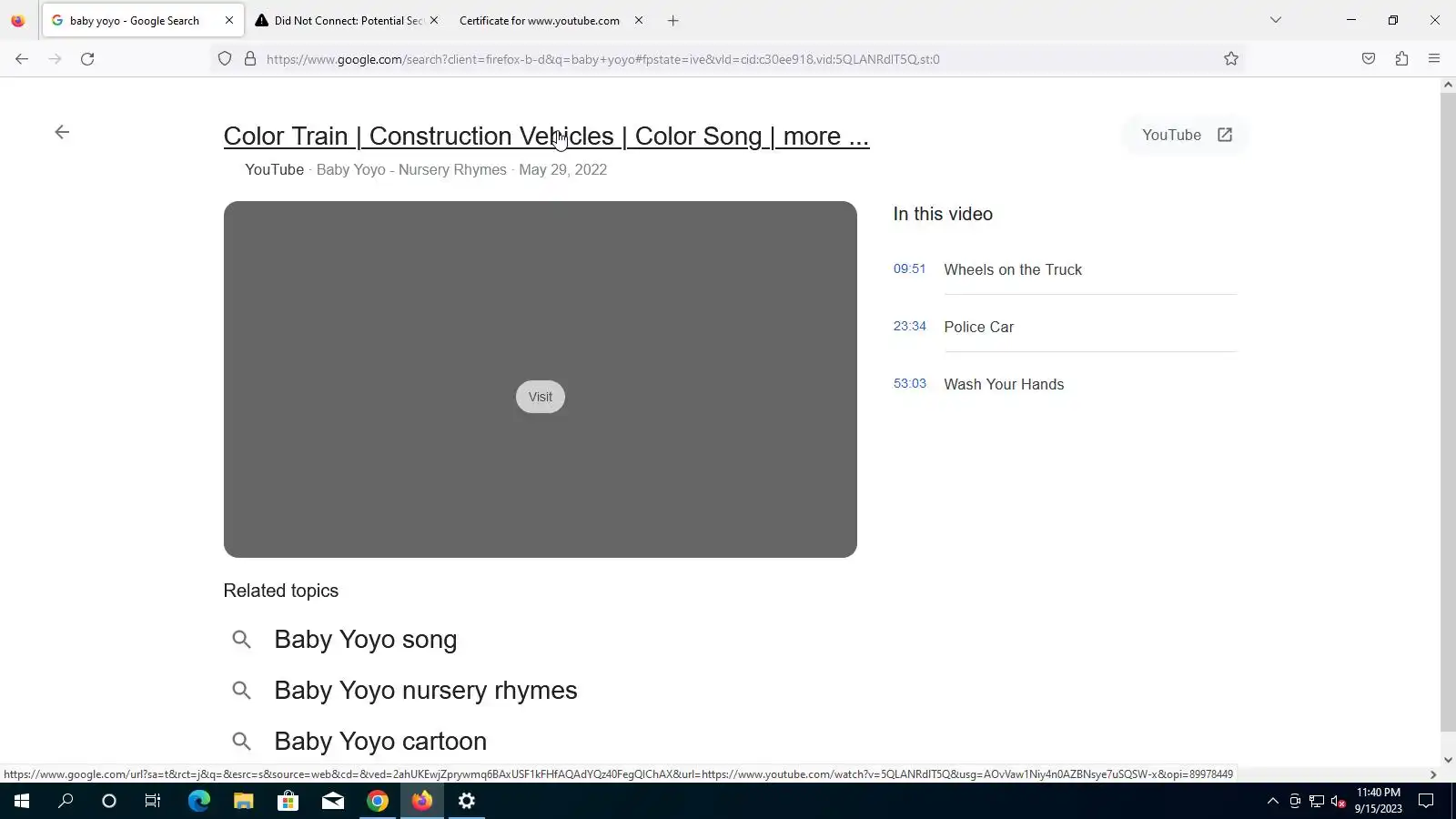Image resolution: width=1456 pixels, height=819 pixels.
Task: Jump to the 09:51 Wheels on the Truck chapter
Action: point(1065,269)
